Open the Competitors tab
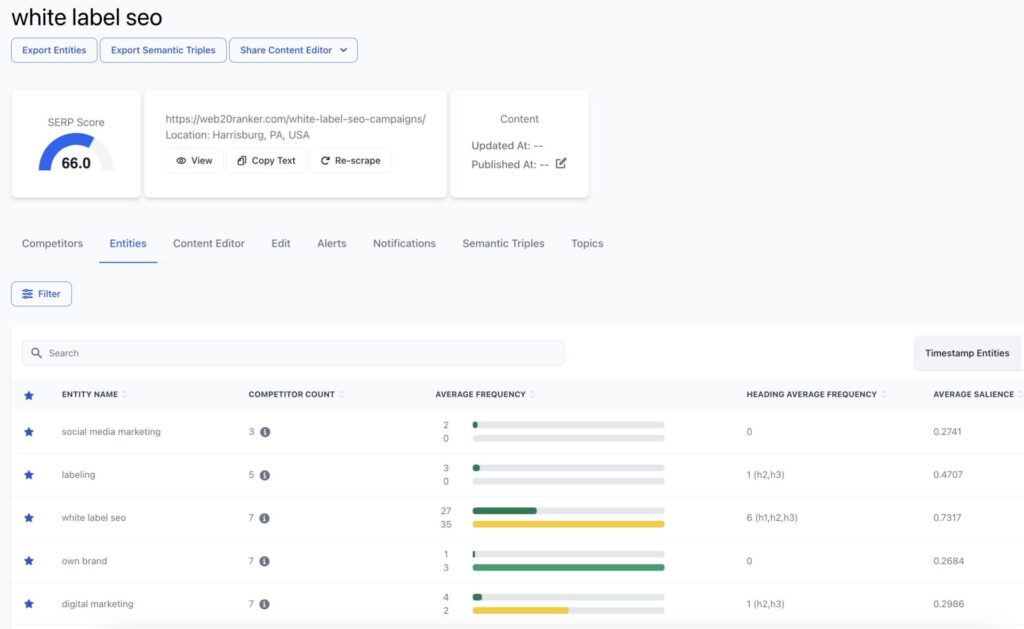Viewport: 1024px width, 629px height. click(x=52, y=243)
